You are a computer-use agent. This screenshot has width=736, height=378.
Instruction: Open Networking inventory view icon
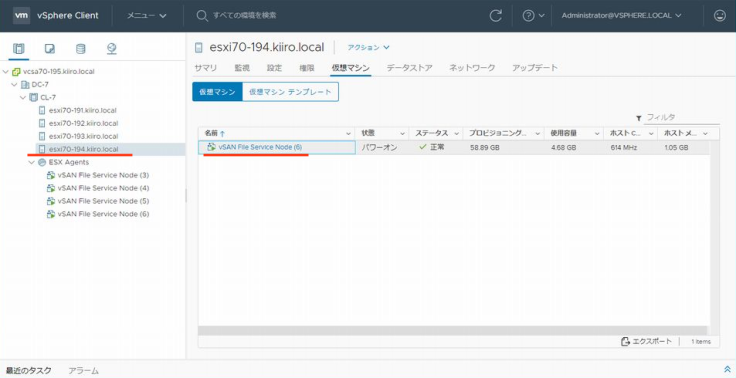(x=111, y=48)
